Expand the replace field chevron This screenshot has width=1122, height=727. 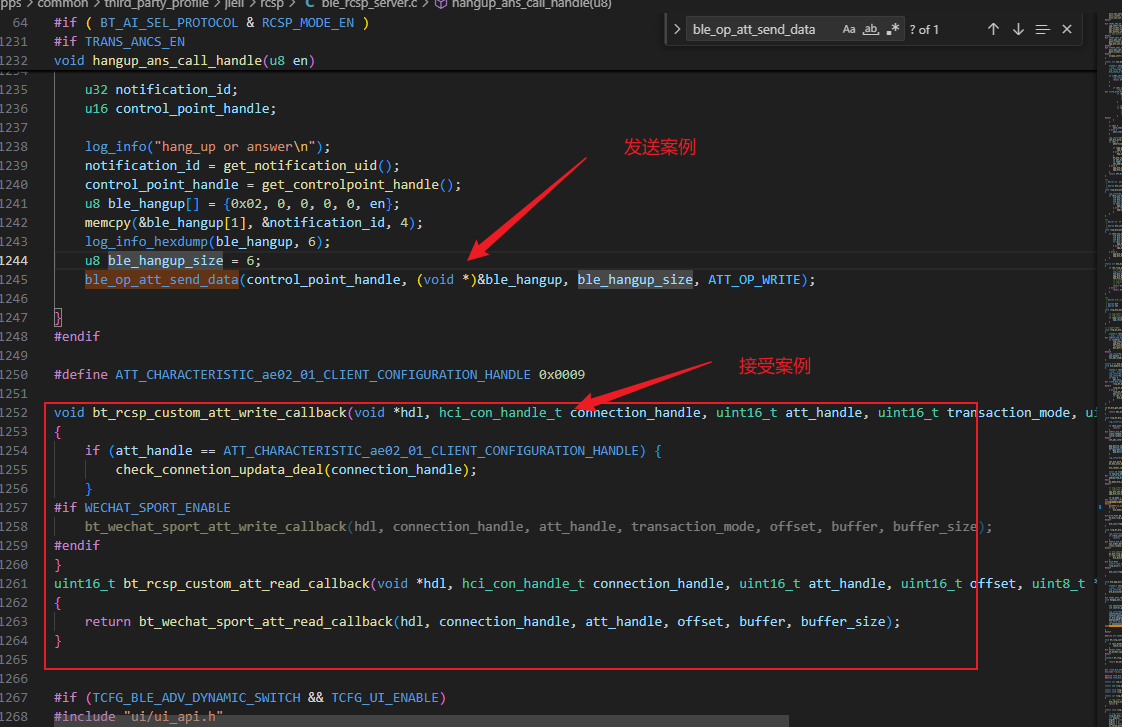coord(677,29)
